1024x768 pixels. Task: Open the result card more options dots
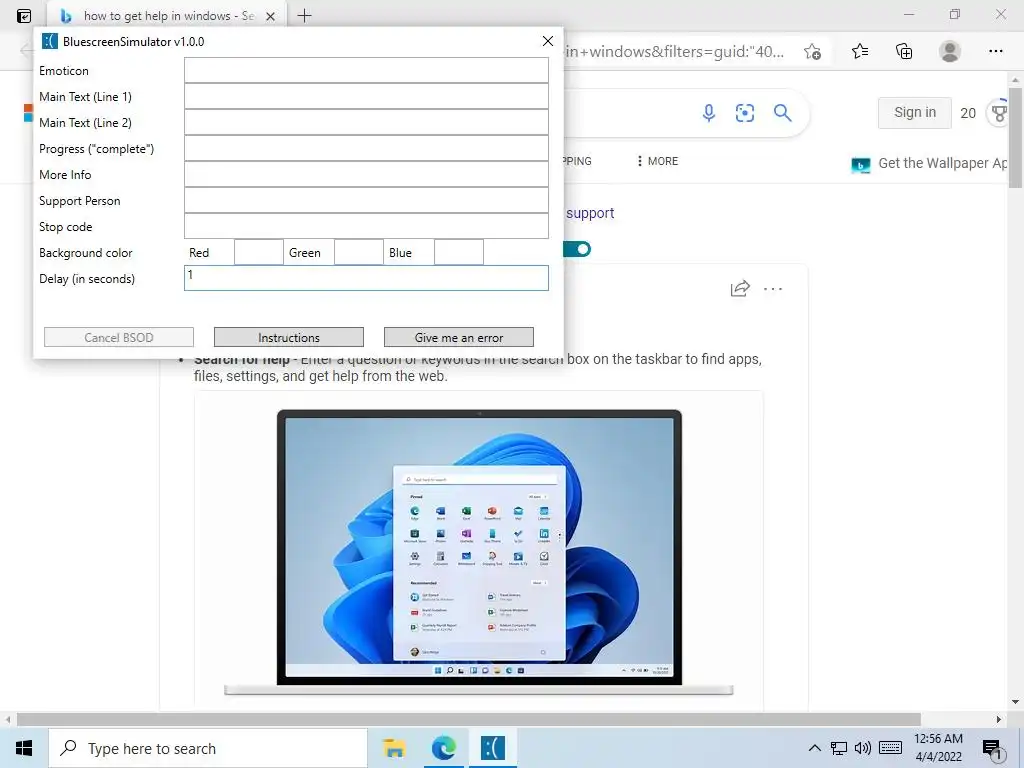[x=773, y=289]
